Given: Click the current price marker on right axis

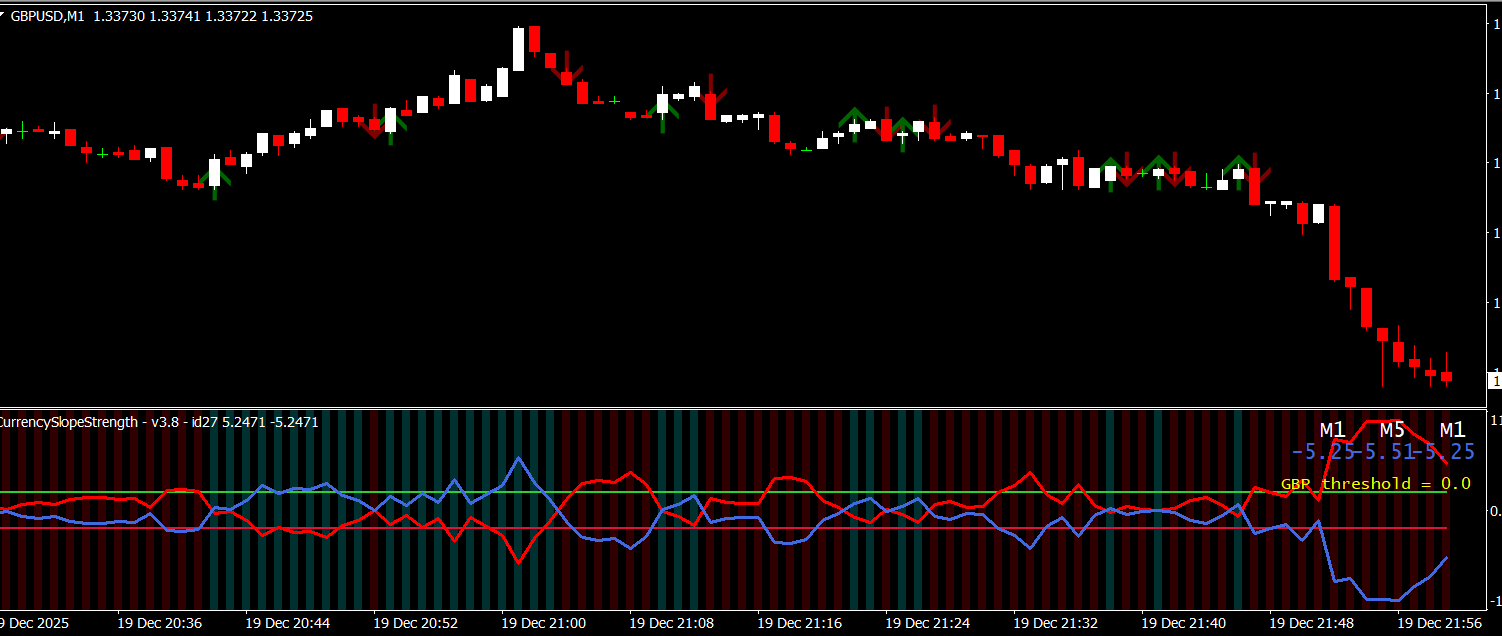Looking at the screenshot, I should (x=1495, y=379).
